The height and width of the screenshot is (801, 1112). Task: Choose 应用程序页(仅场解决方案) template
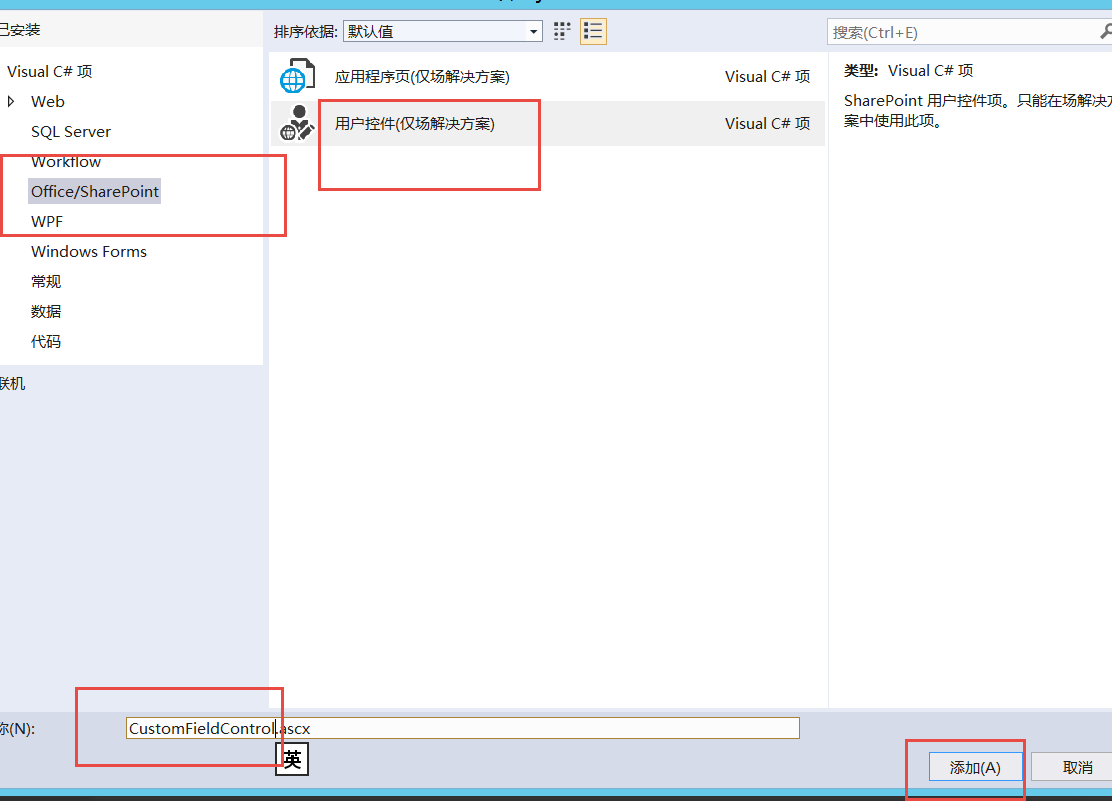click(x=547, y=77)
